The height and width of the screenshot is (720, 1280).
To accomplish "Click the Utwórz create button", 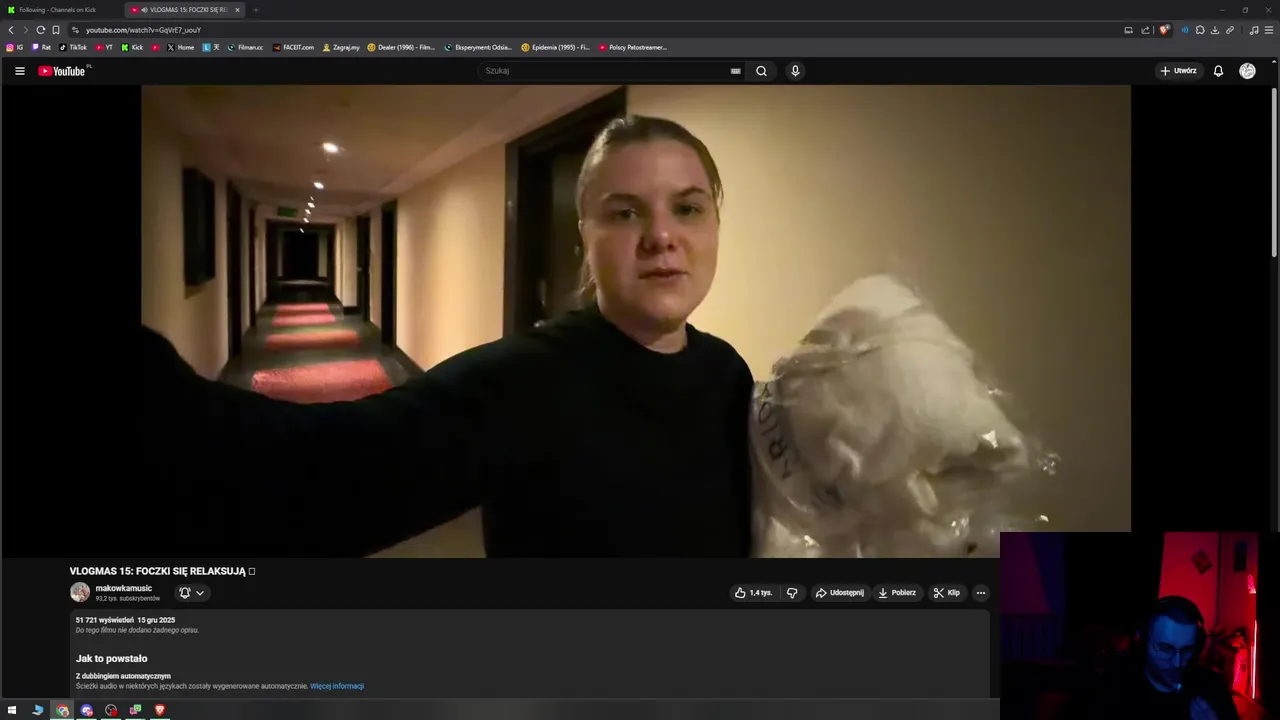I will [x=1178, y=71].
